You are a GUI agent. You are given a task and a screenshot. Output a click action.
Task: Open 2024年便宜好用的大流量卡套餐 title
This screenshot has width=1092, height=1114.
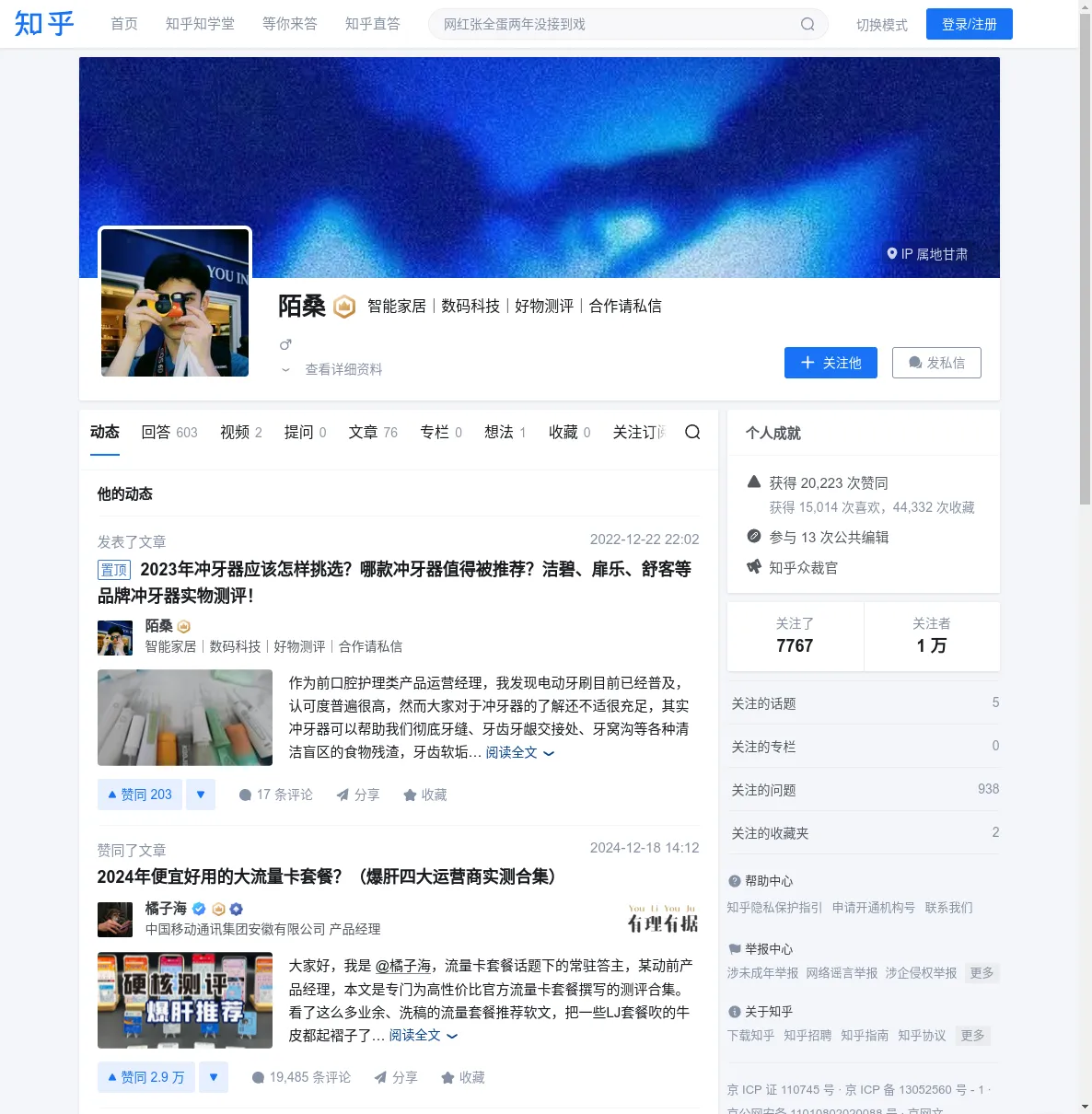coord(328,876)
